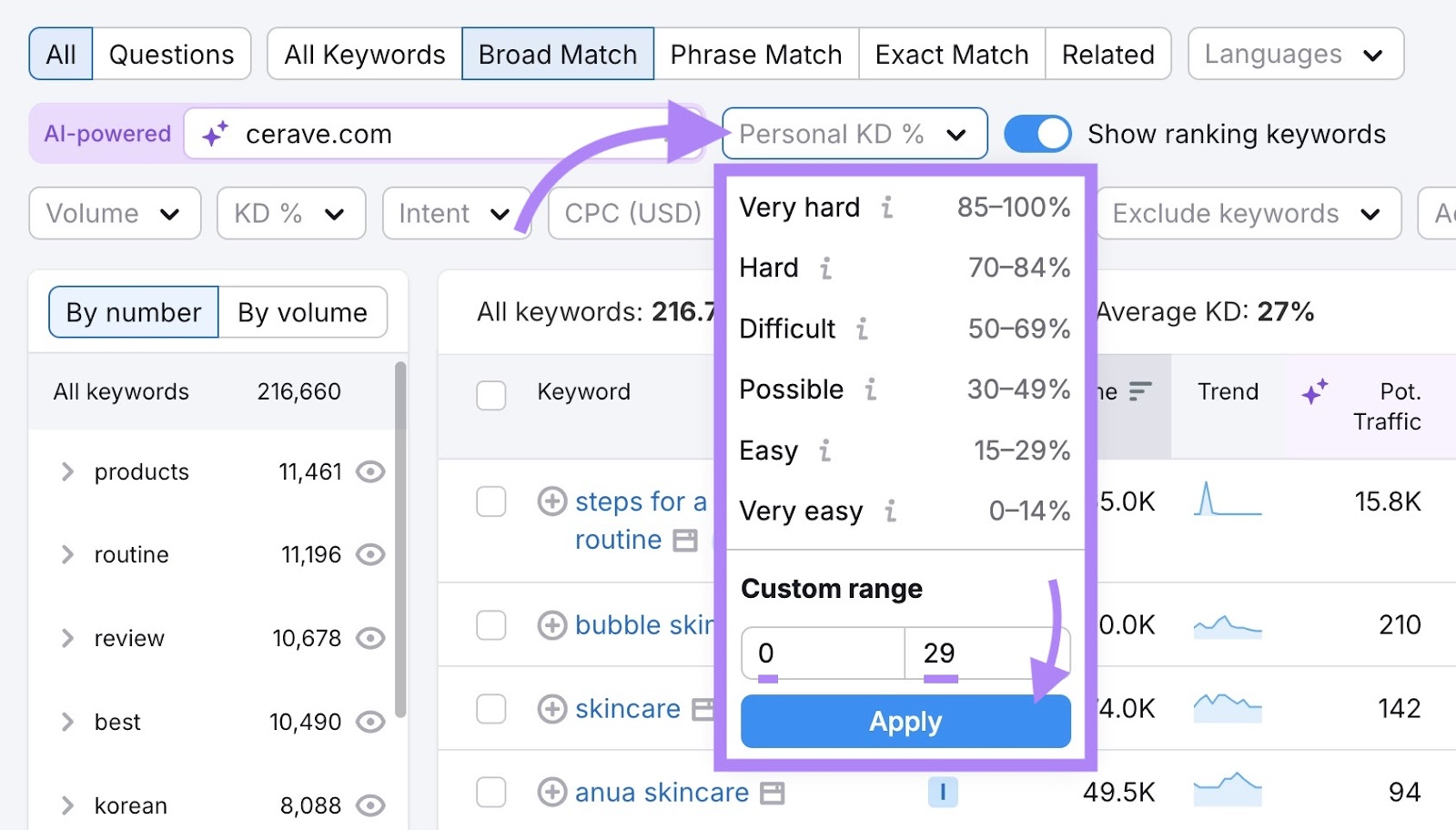Viewport: 1456px width, 830px height.
Task: Open the Languages dropdown
Action: point(1295,54)
